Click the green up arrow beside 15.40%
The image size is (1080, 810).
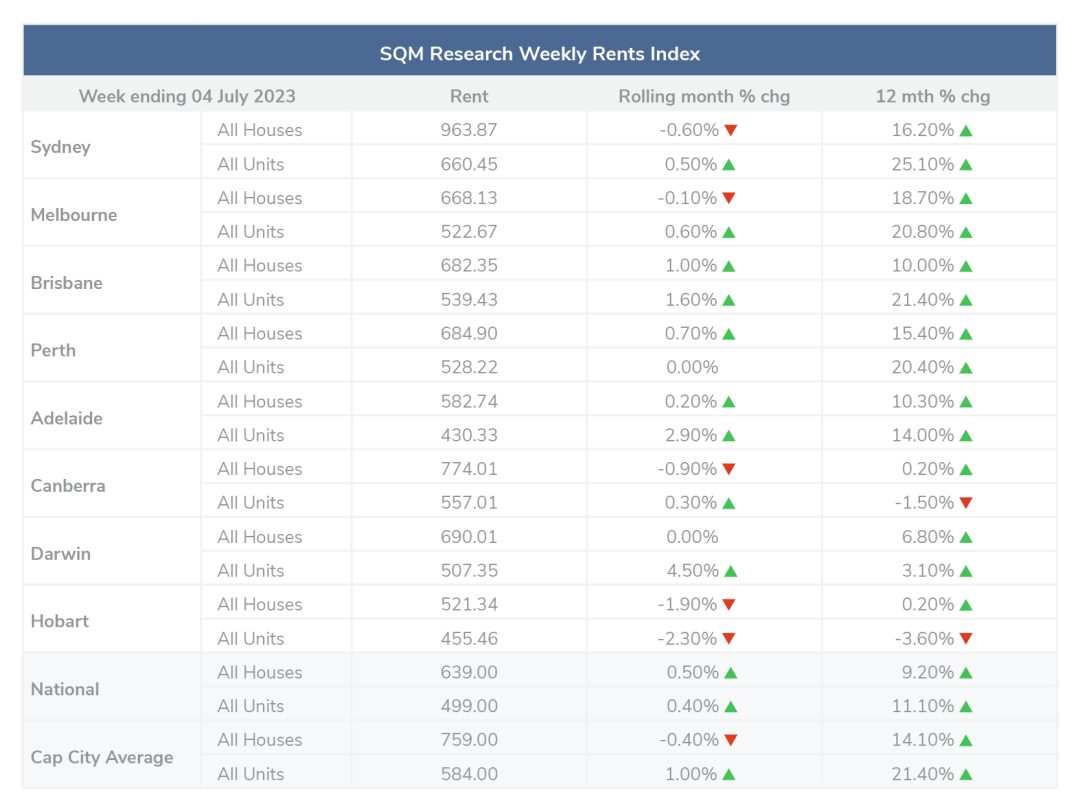point(966,334)
